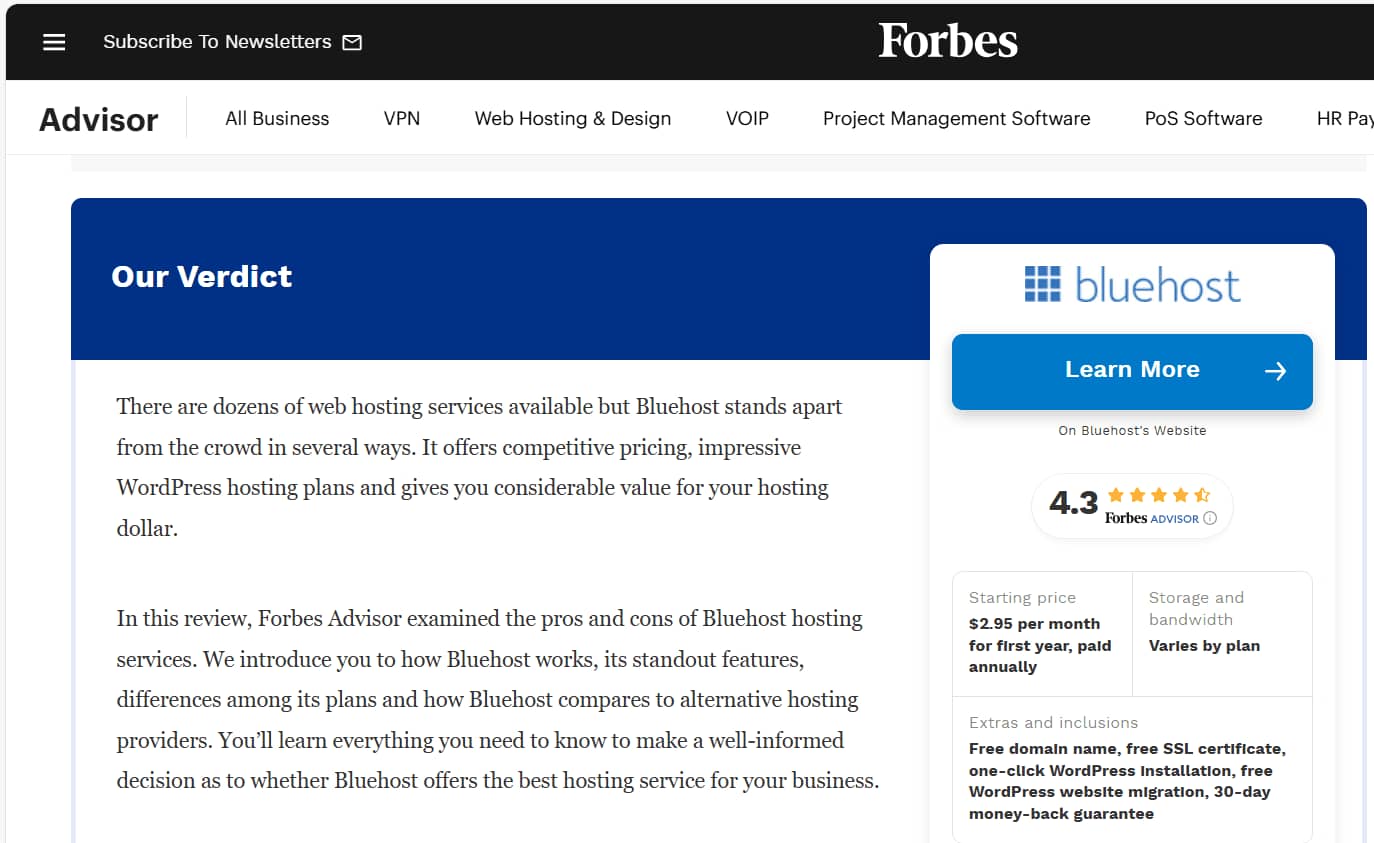Click the half-filled fifth star in the rating
This screenshot has height=843, width=1374.
coord(1203,494)
